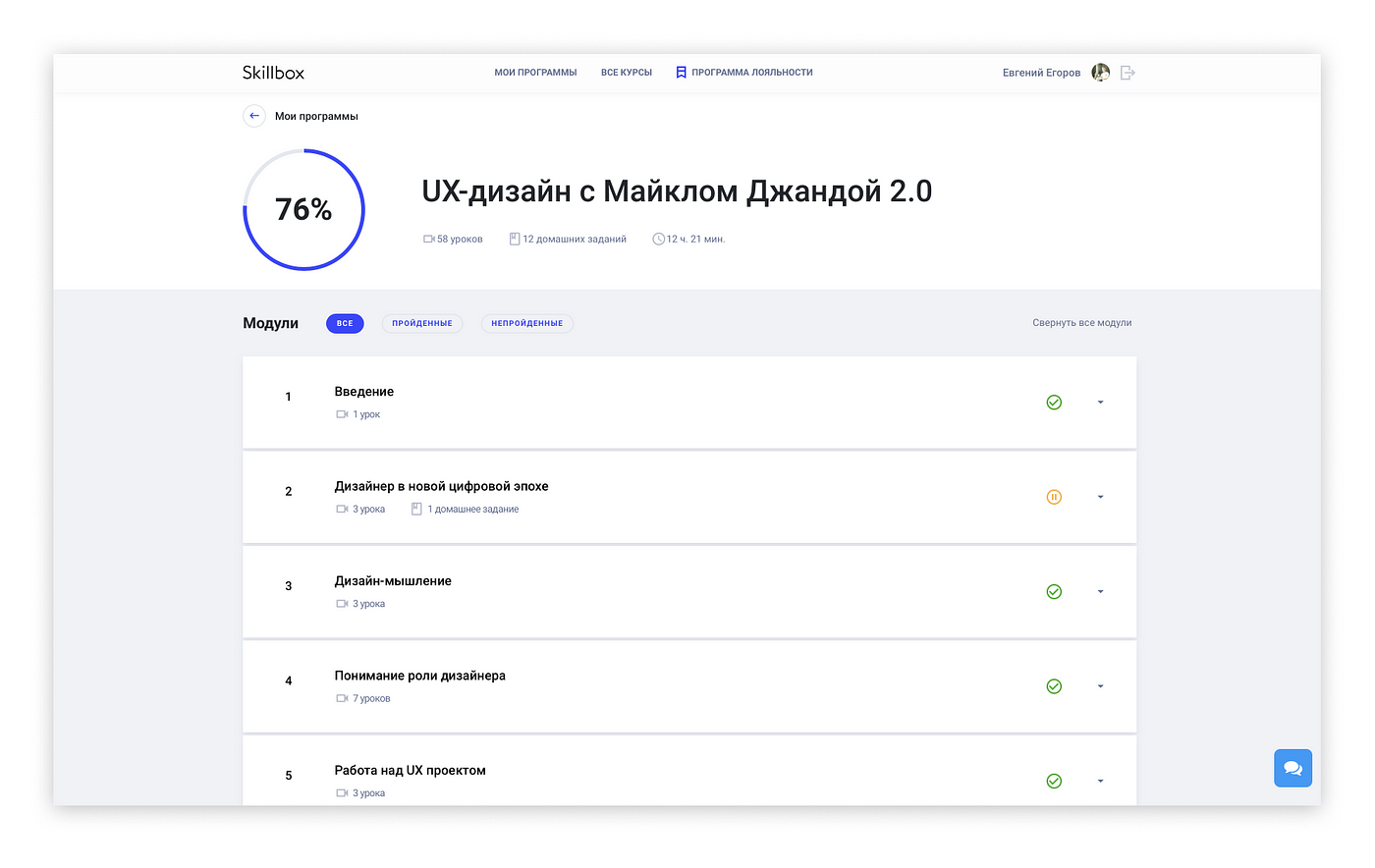The width and height of the screenshot is (1375, 868).
Task: Expand the Работа над UX проектом arrow
Action: pyautogui.click(x=1100, y=782)
